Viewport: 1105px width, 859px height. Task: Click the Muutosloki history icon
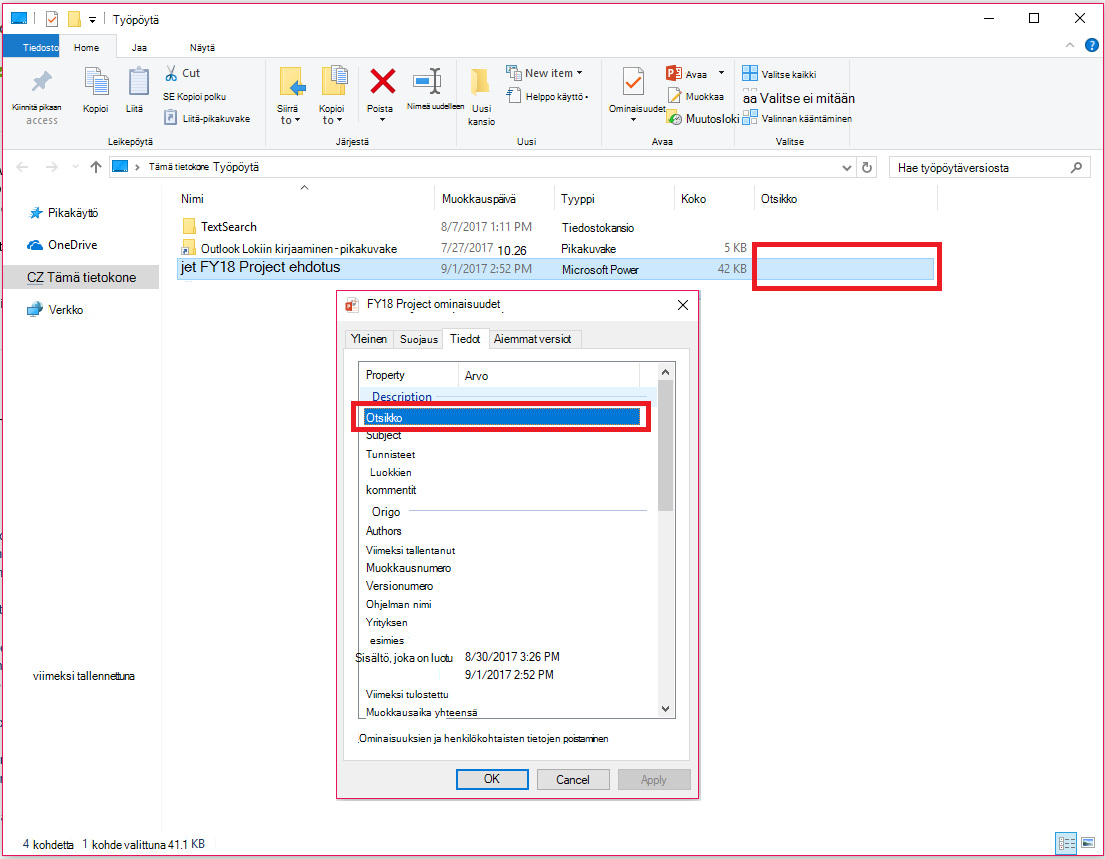click(x=674, y=118)
